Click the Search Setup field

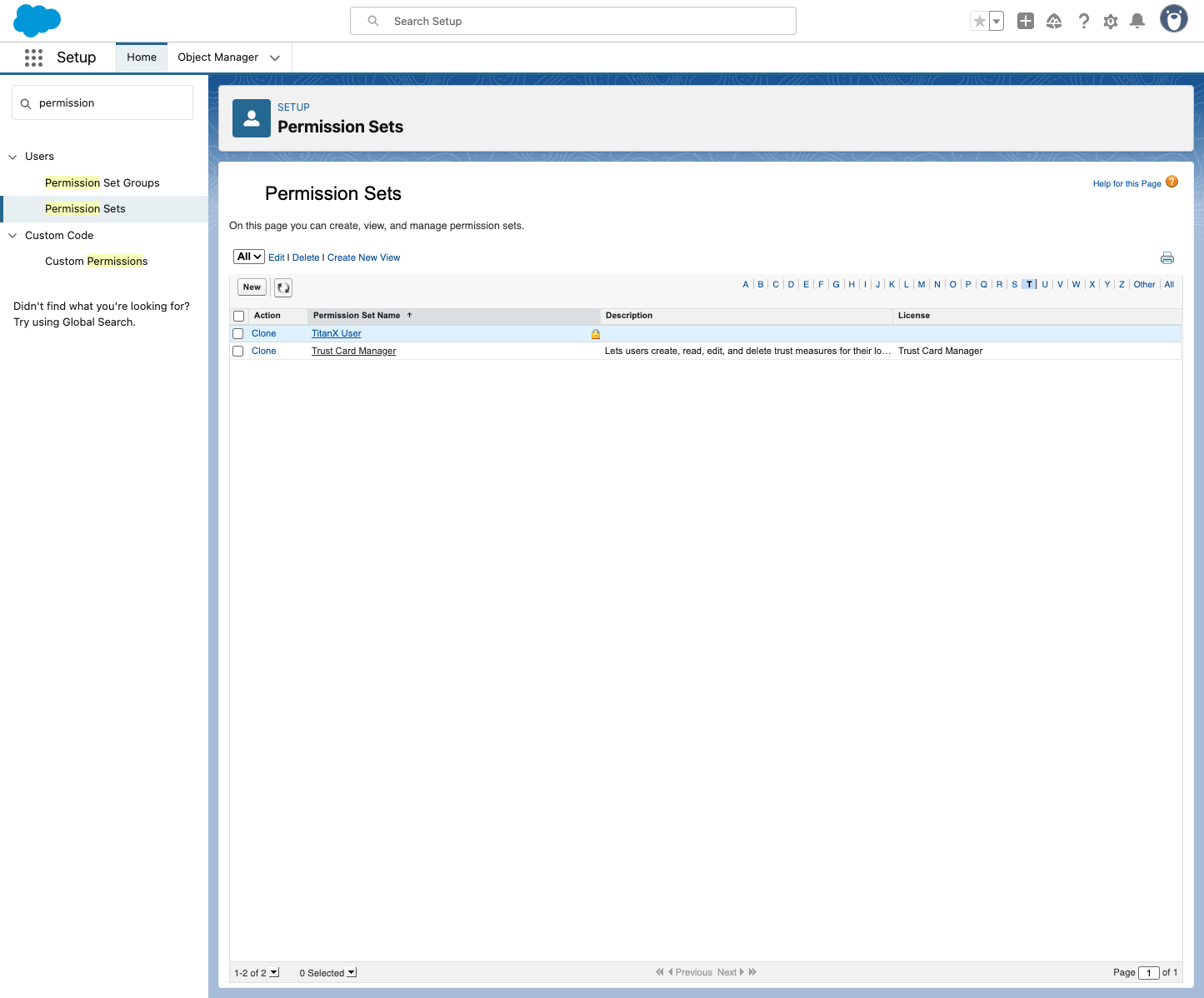(573, 21)
